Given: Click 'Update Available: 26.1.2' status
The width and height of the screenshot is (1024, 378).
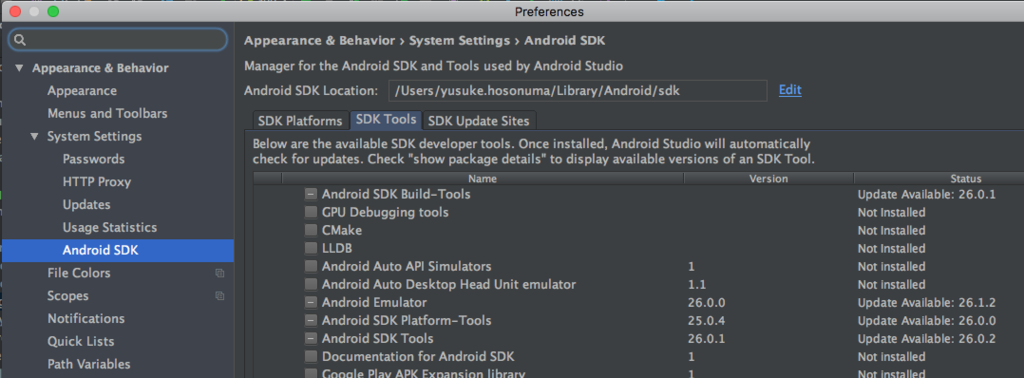Looking at the screenshot, I should (x=927, y=303).
